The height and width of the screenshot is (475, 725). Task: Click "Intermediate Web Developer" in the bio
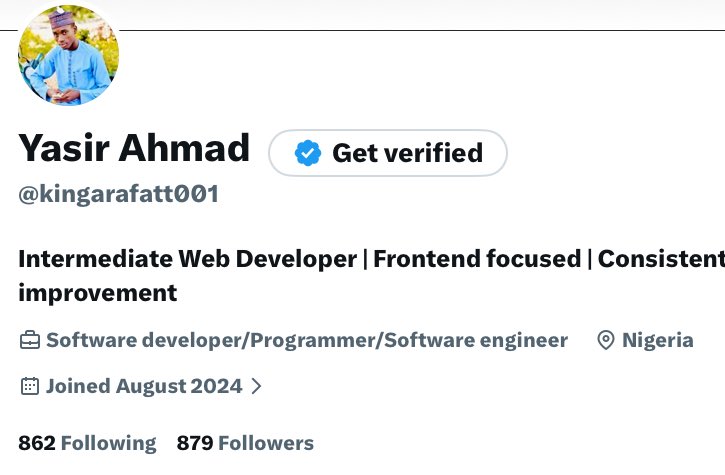(187, 259)
